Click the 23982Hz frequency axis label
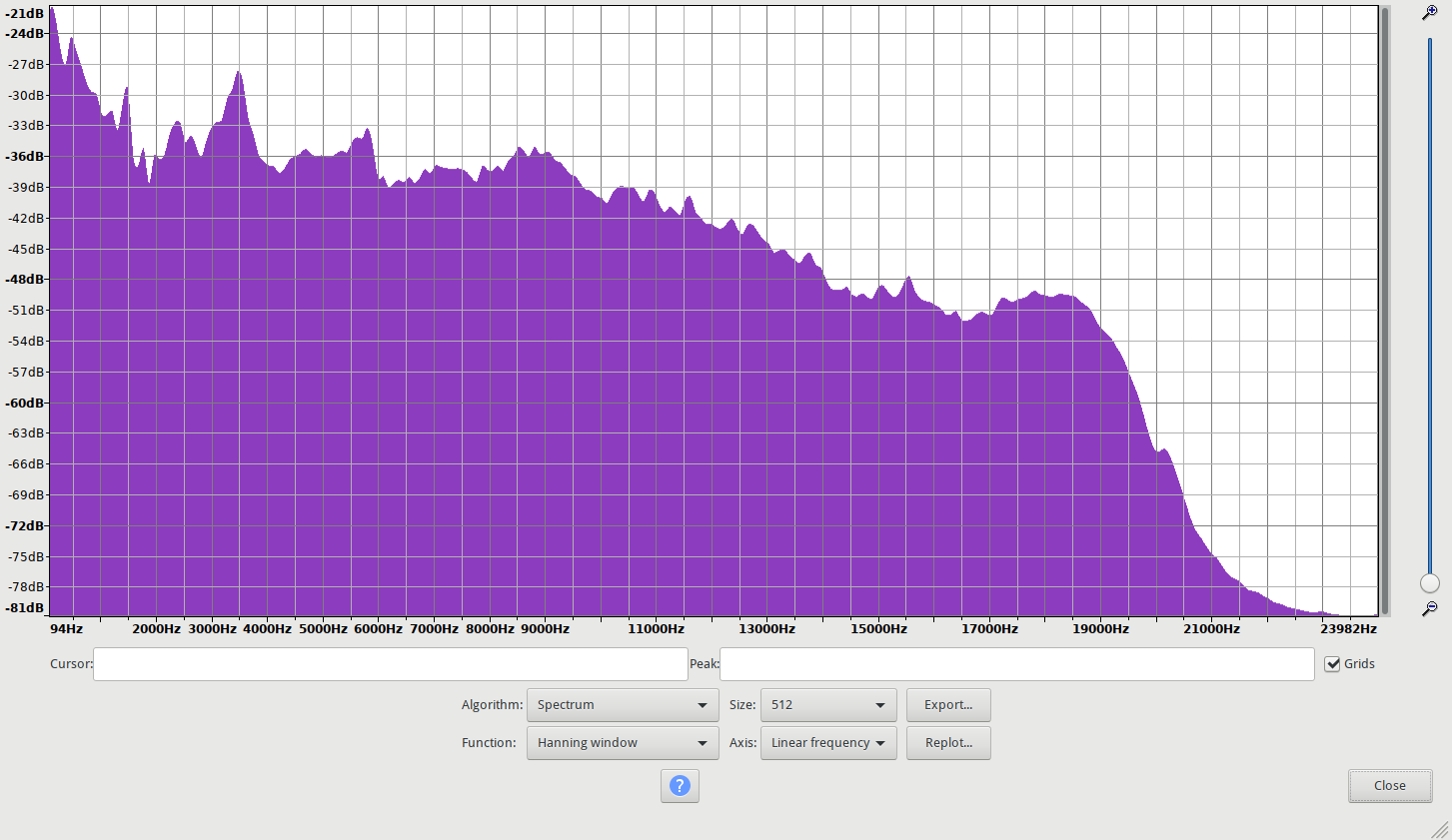The image size is (1452, 840). click(x=1348, y=629)
